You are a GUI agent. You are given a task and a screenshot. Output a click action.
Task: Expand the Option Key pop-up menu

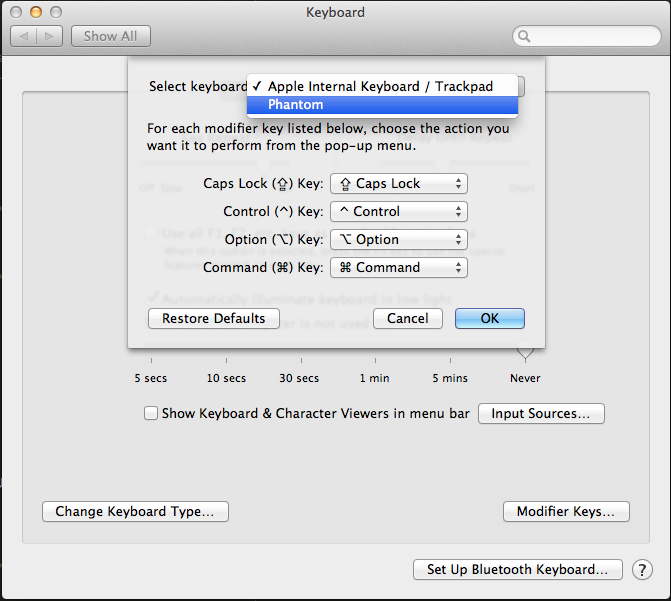[x=399, y=240]
